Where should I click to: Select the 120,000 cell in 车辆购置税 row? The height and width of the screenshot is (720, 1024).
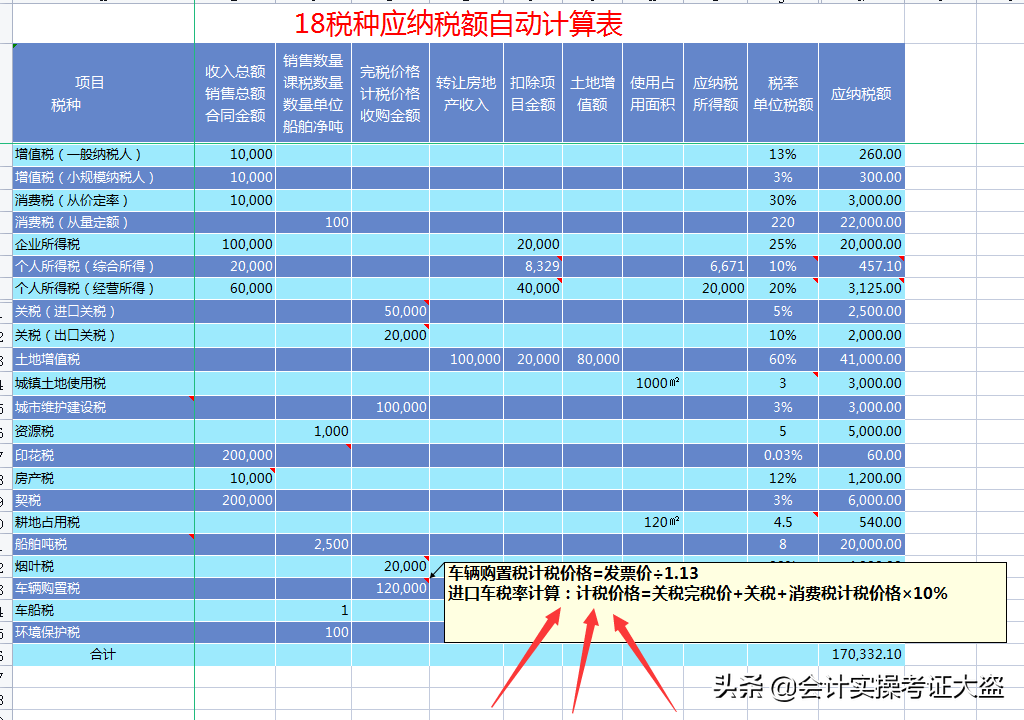tap(390, 588)
